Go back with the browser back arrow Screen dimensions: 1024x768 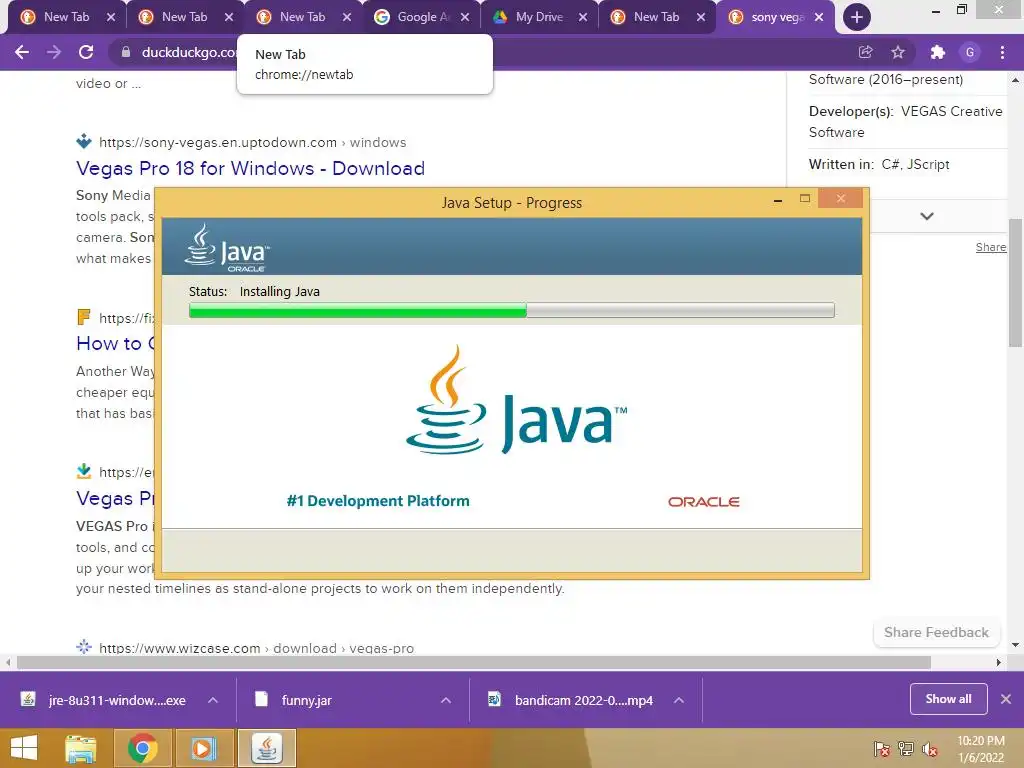(x=22, y=52)
